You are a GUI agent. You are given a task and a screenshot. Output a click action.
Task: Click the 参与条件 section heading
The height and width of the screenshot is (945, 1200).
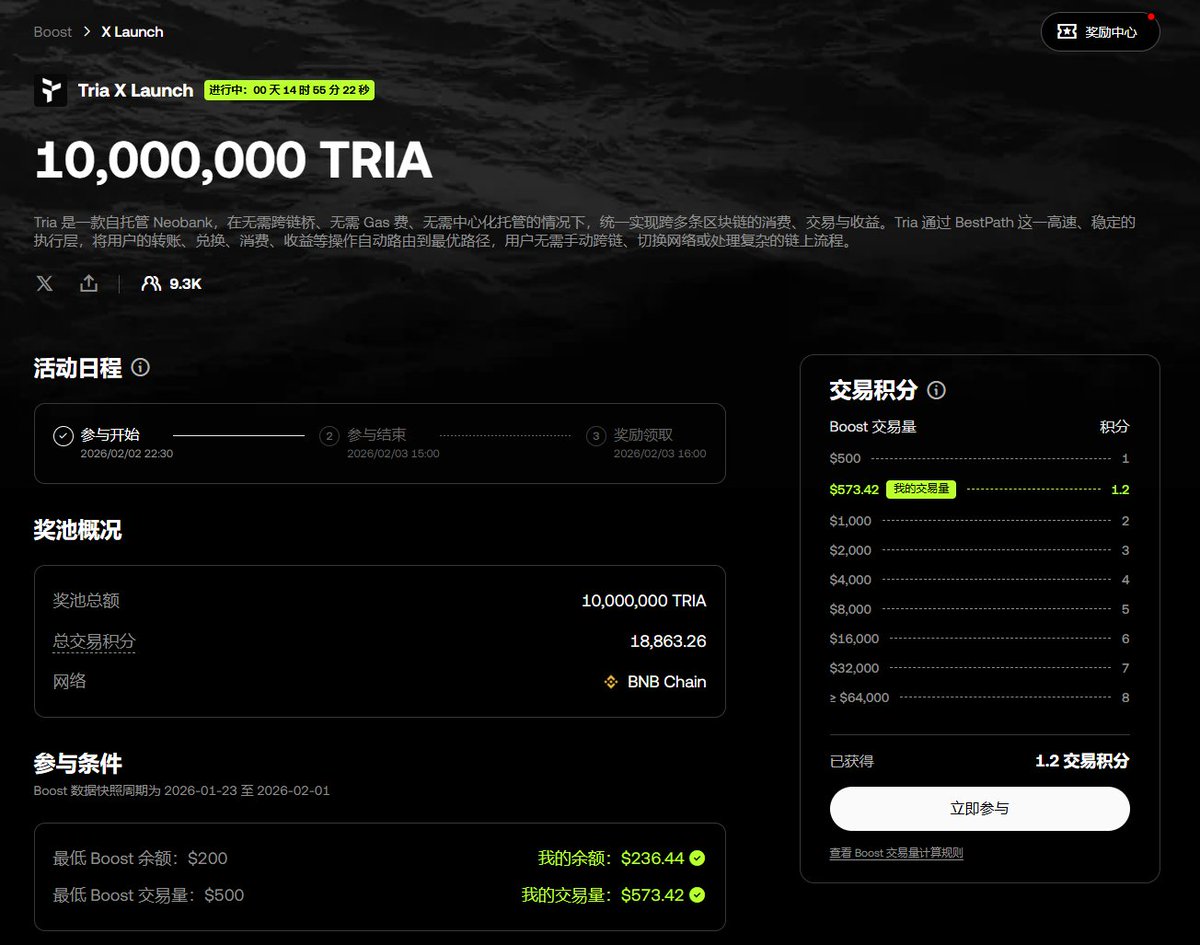78,764
